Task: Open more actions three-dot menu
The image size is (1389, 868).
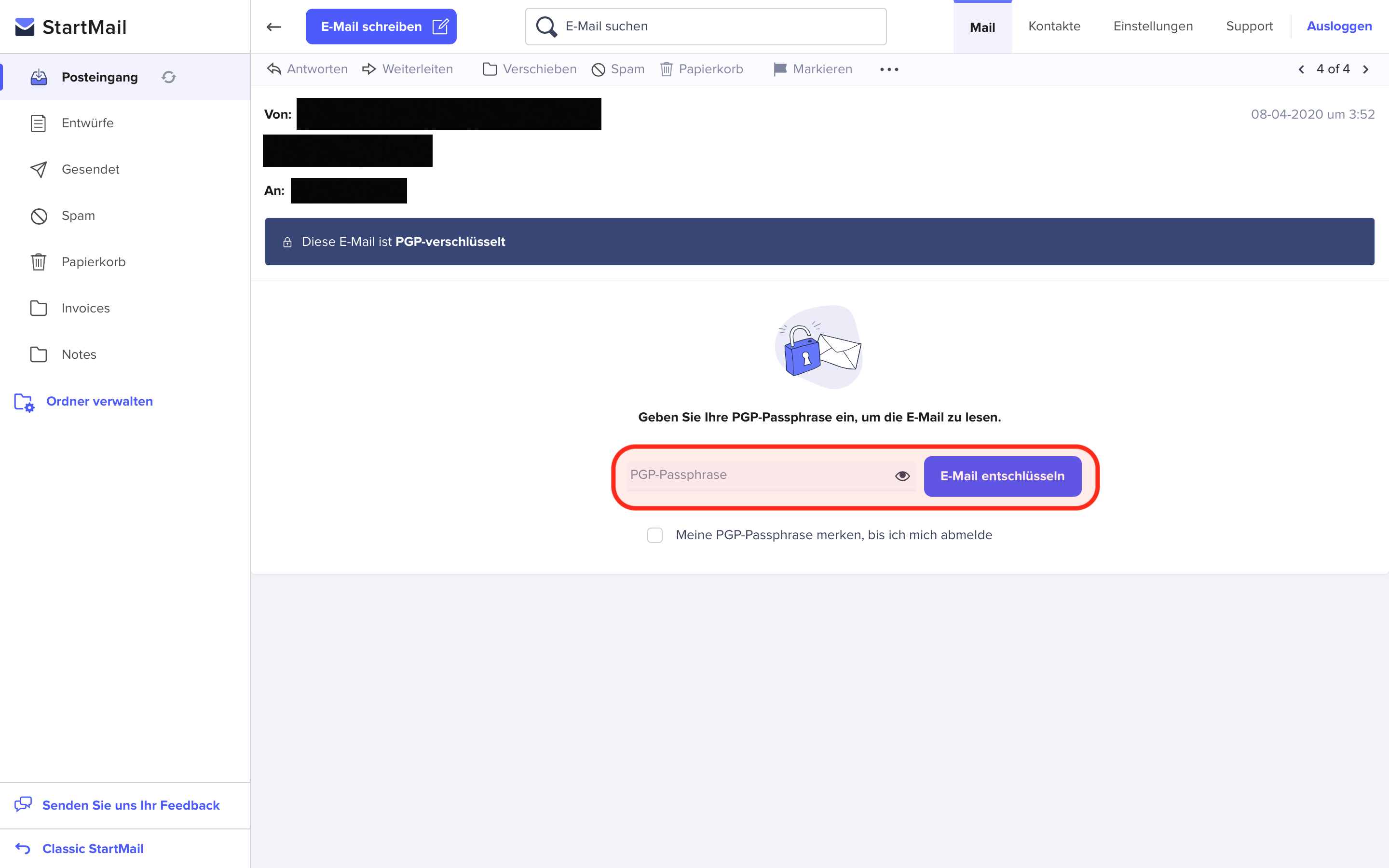Action: [x=889, y=69]
